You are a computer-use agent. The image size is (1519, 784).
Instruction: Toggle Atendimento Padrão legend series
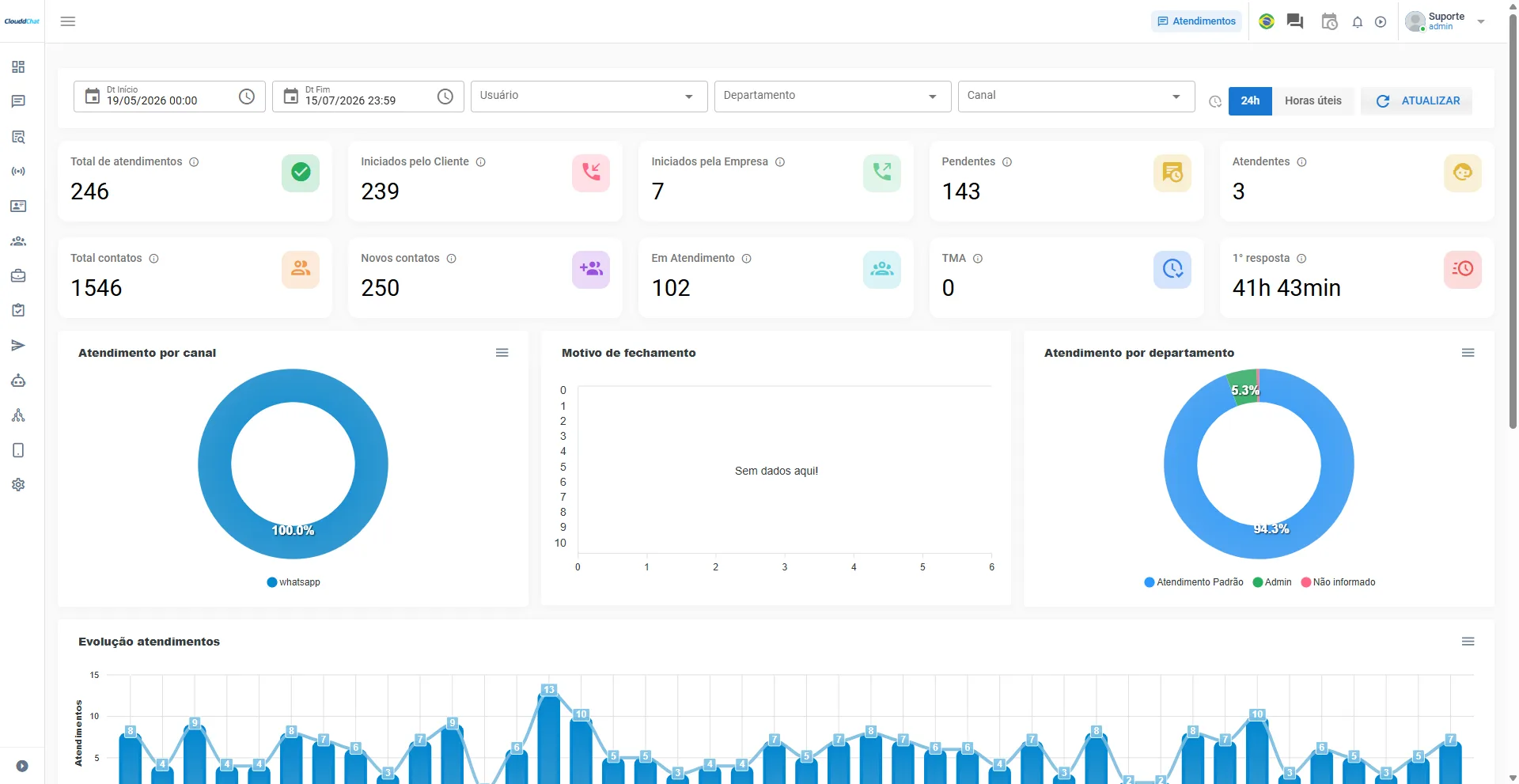1194,582
